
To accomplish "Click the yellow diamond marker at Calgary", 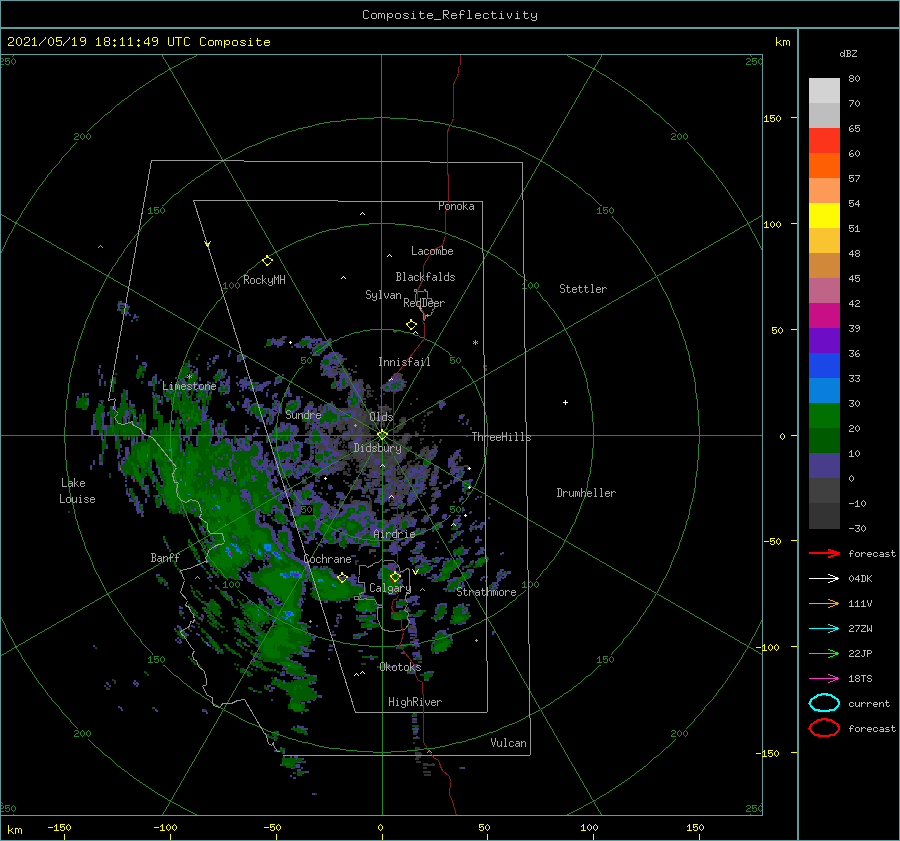I will coord(395,576).
